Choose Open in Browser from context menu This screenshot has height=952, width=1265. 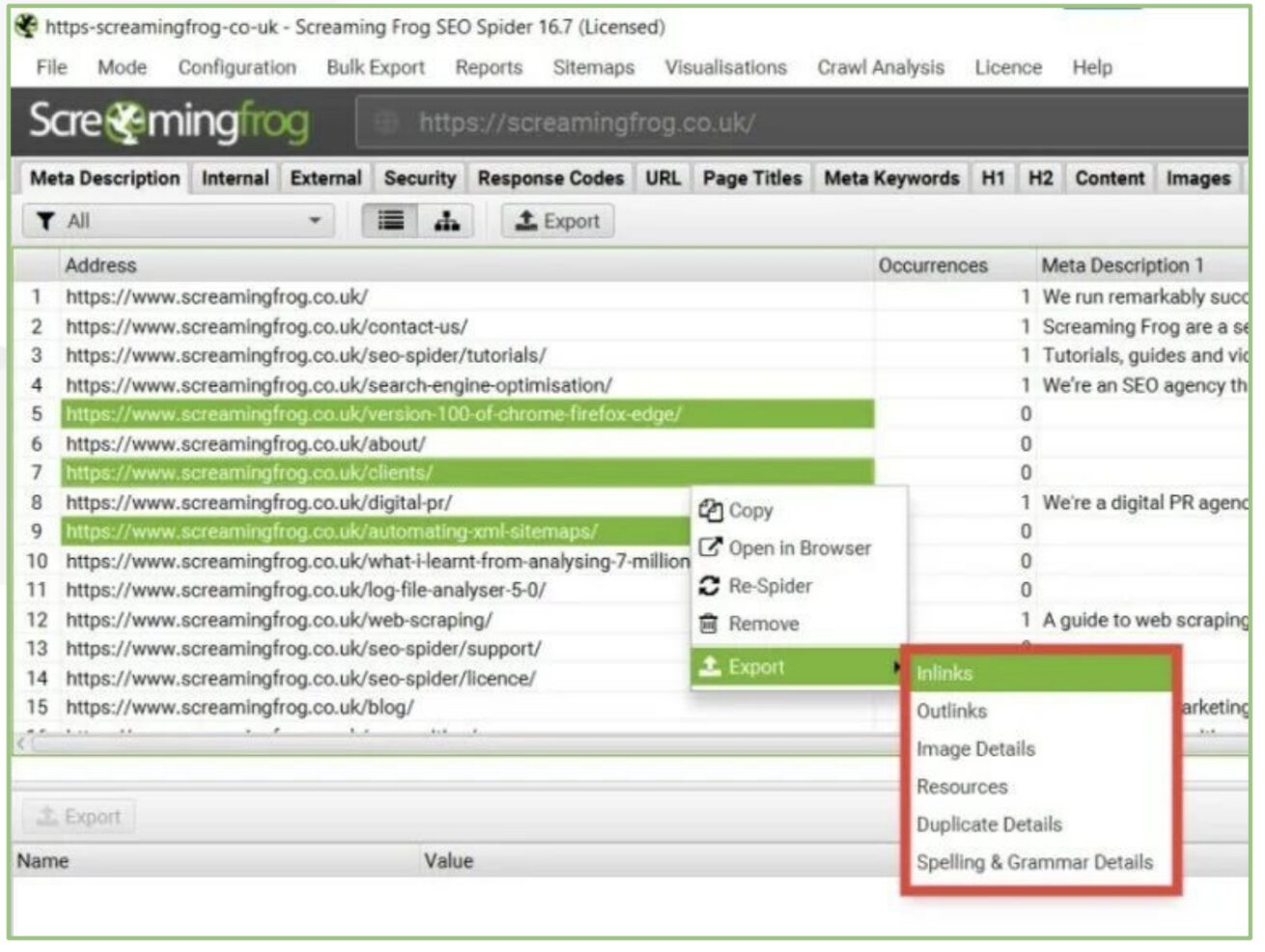coord(800,547)
